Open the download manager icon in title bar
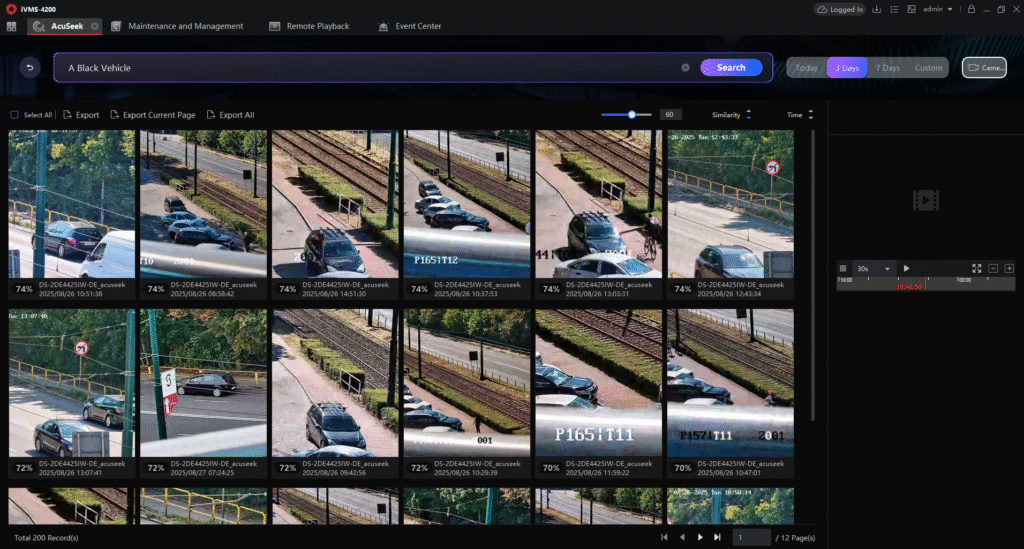 877,9
